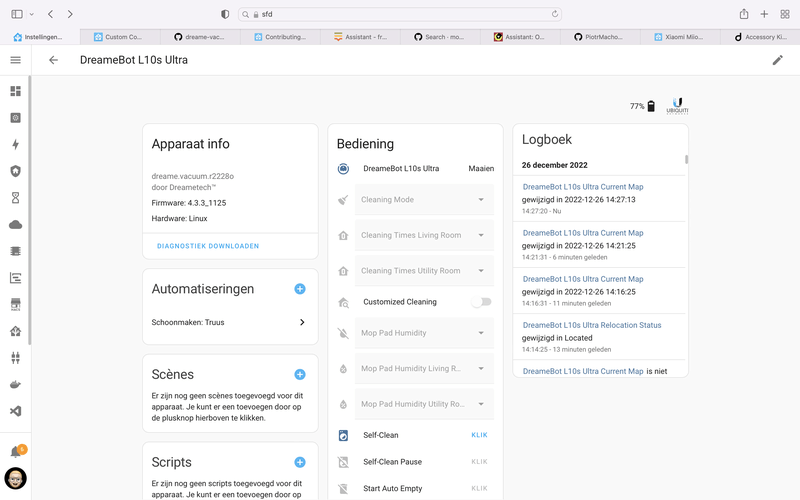Click KLIK for Self-Clean Pause
The width and height of the screenshot is (800, 500).
[x=479, y=462]
